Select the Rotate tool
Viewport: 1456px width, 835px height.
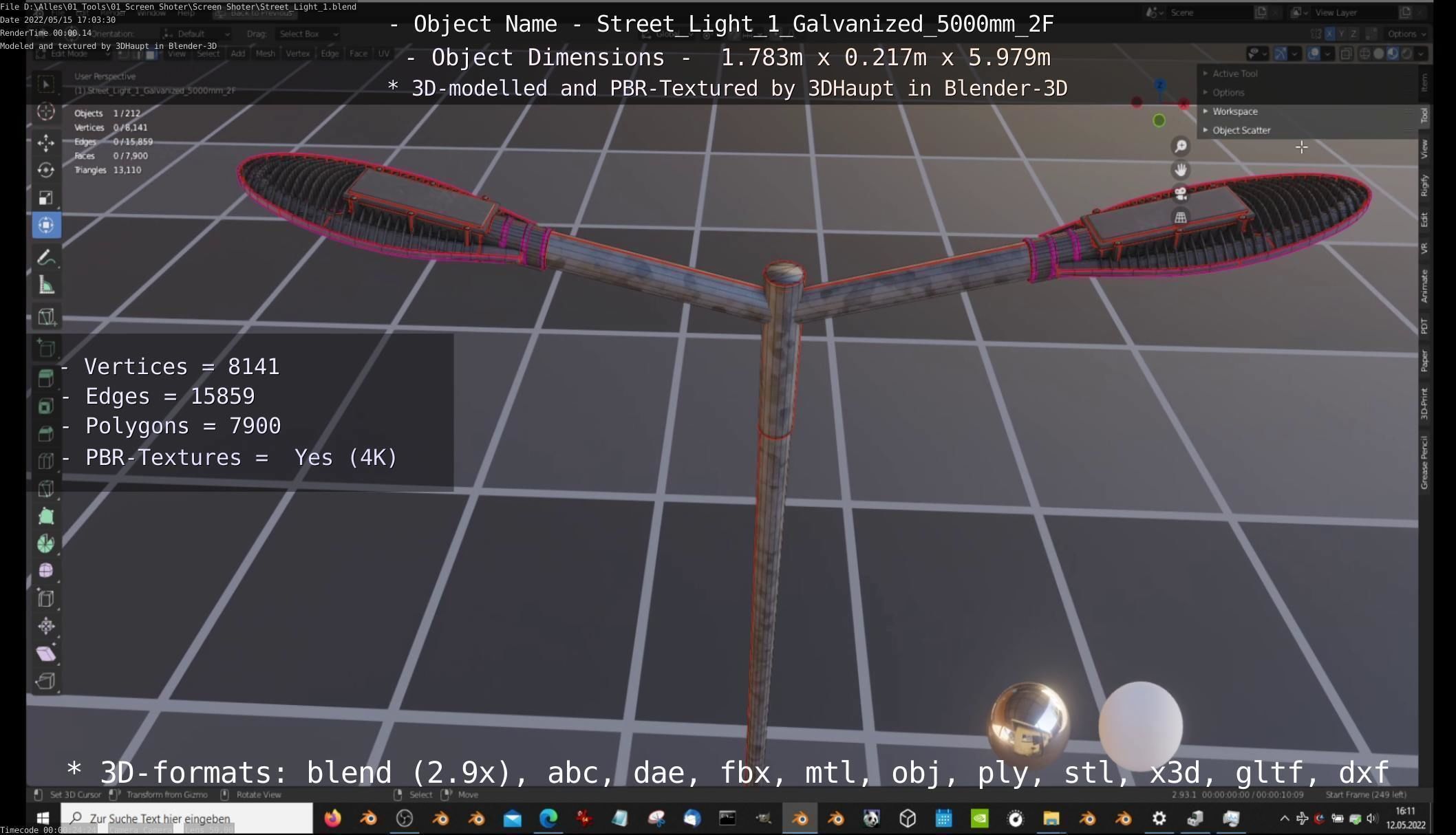point(46,170)
